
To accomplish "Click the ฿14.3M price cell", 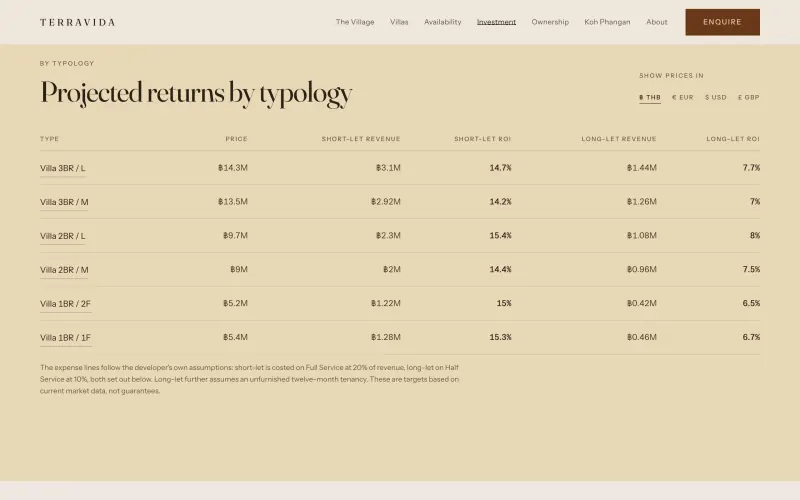I will [x=233, y=167].
